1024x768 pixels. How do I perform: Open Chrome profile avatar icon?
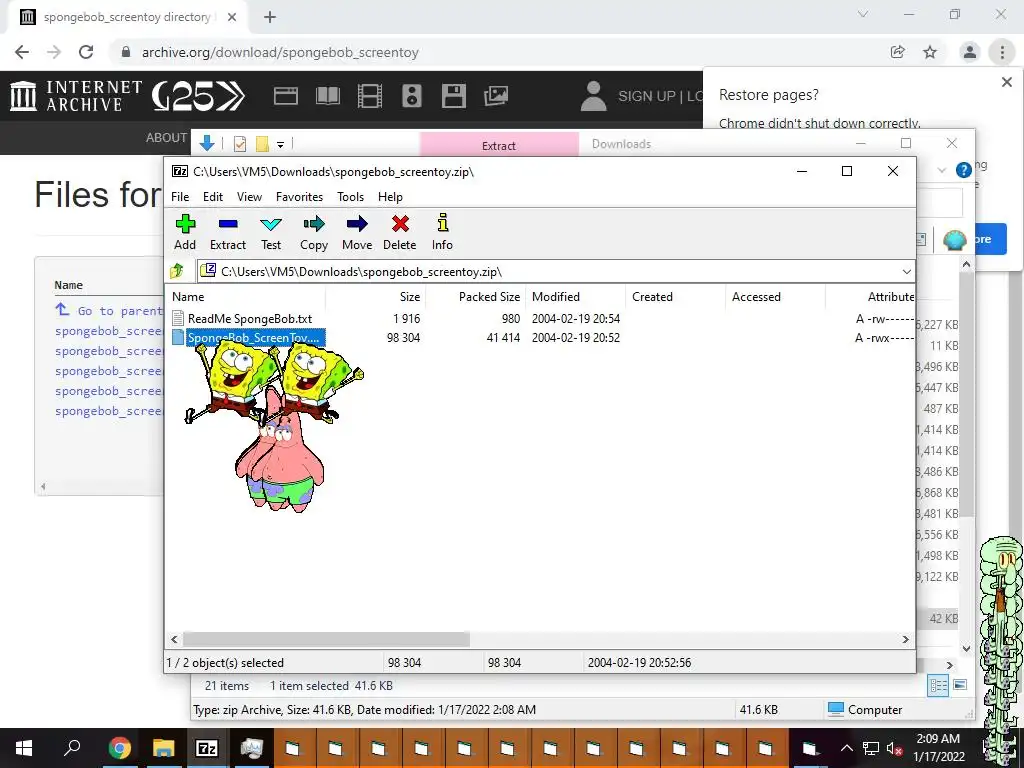[x=970, y=52]
